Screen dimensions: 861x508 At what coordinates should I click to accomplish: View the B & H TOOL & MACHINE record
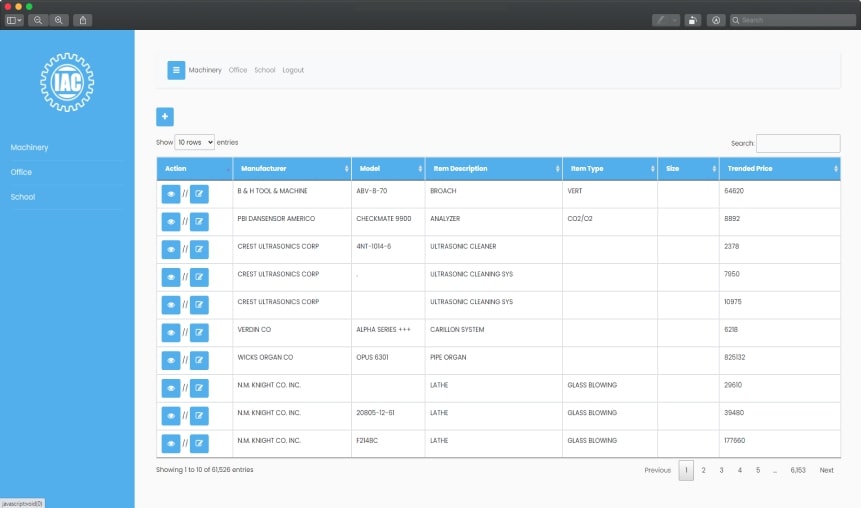171,193
